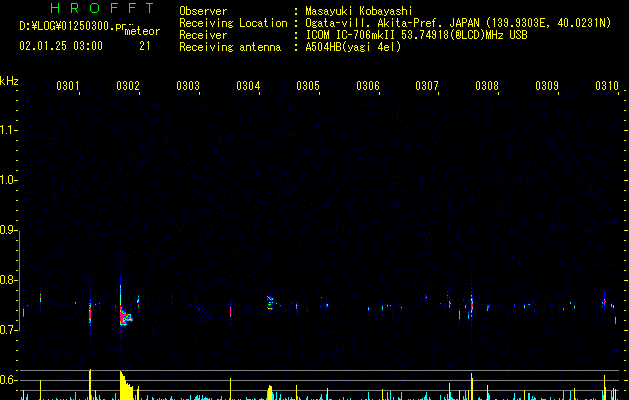Click the HROFFT title text

pos(103,8)
